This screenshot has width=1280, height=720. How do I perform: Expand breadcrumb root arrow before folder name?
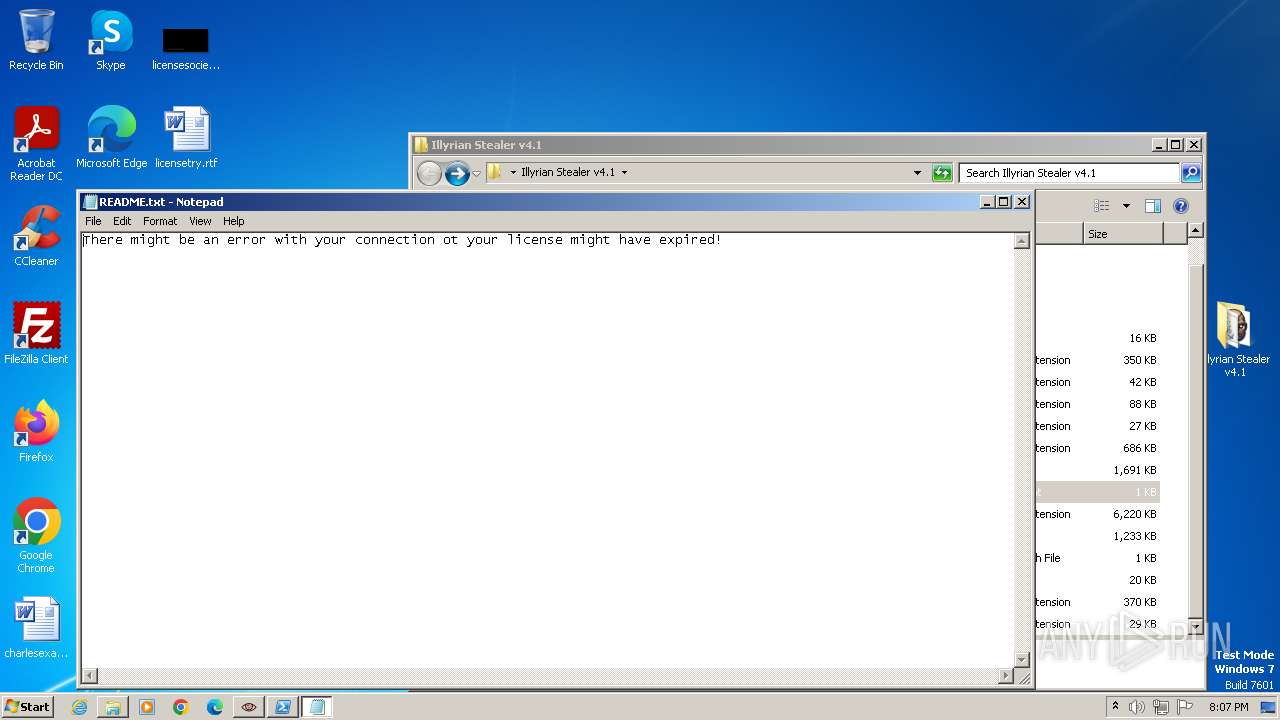513,173
